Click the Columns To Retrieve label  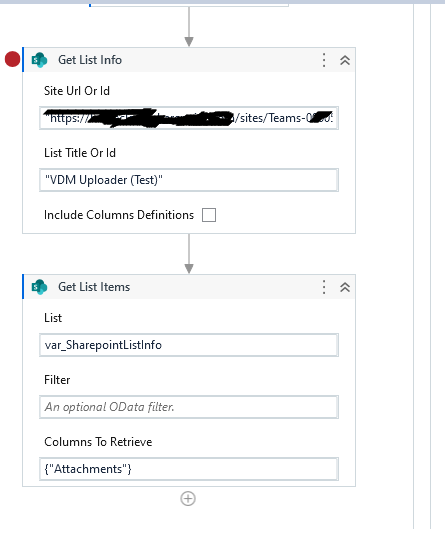98,442
